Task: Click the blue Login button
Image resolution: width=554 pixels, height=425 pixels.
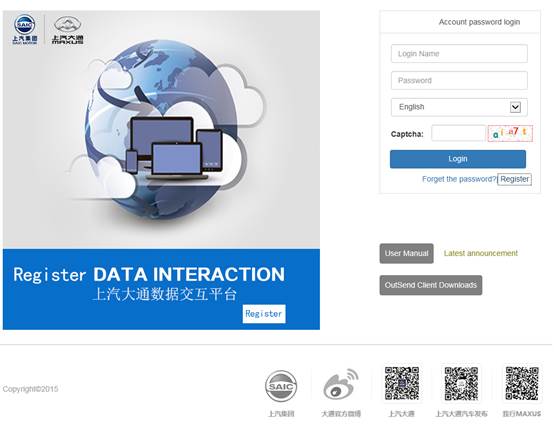Action: 458,159
